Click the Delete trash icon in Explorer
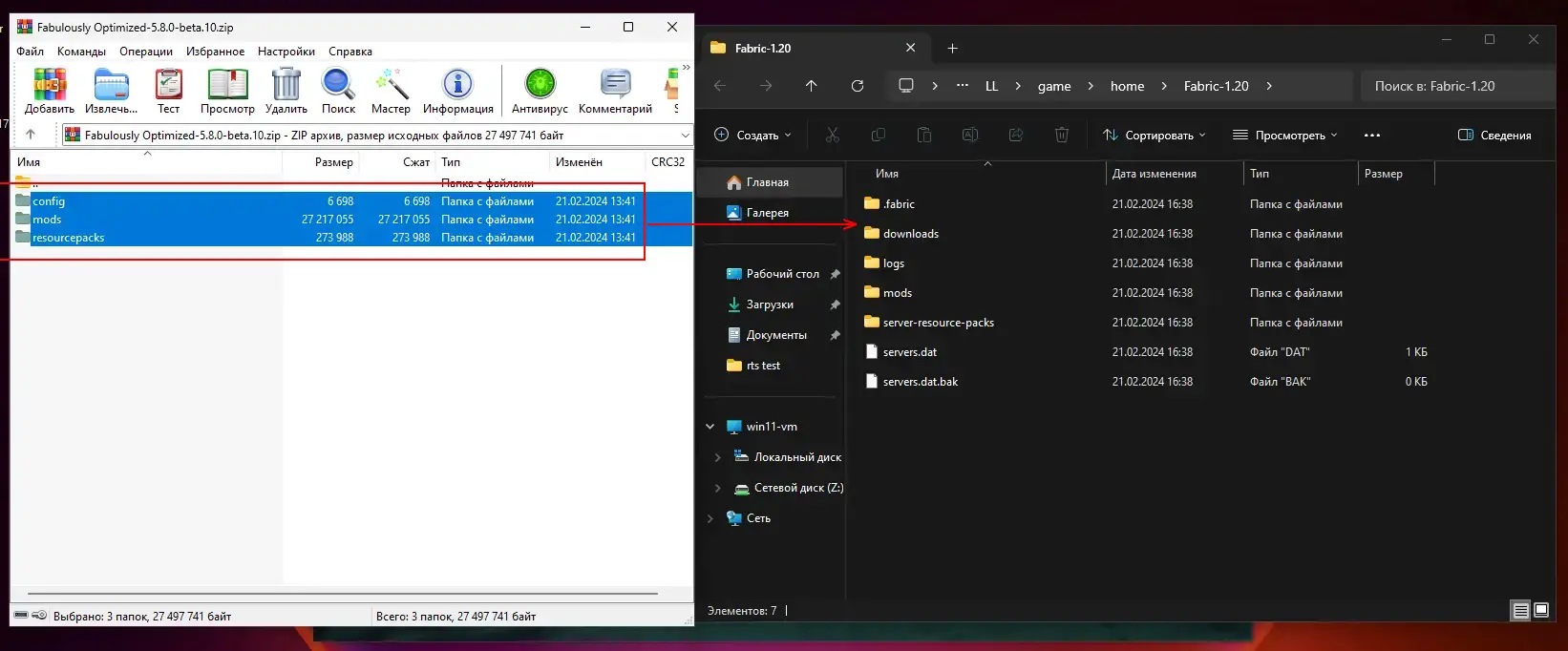The height and width of the screenshot is (651, 1568). tap(1062, 136)
